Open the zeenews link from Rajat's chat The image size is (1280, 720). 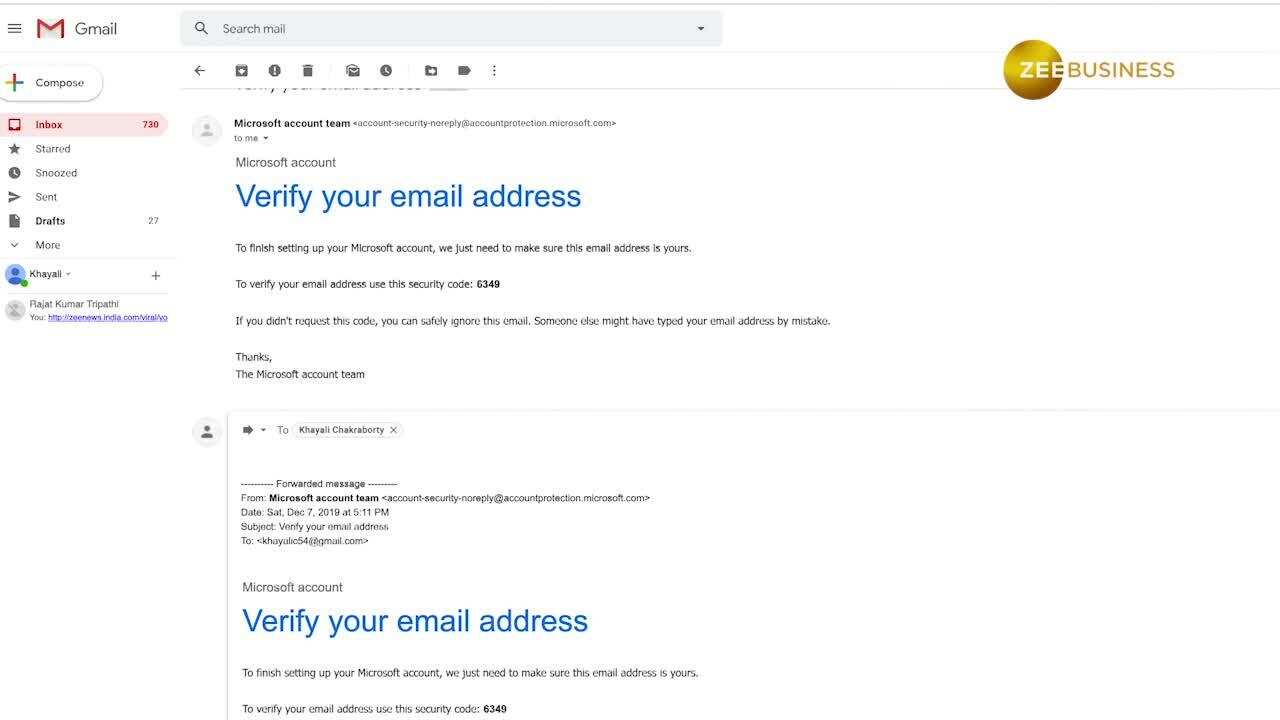(x=108, y=317)
